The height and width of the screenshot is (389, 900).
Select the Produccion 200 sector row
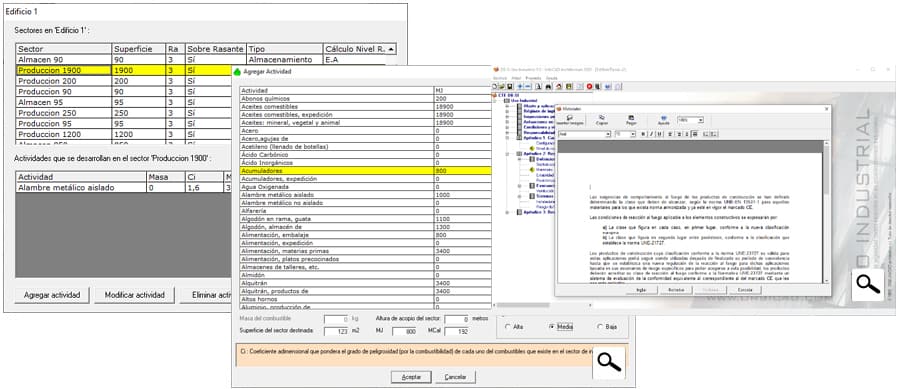pyautogui.click(x=123, y=81)
